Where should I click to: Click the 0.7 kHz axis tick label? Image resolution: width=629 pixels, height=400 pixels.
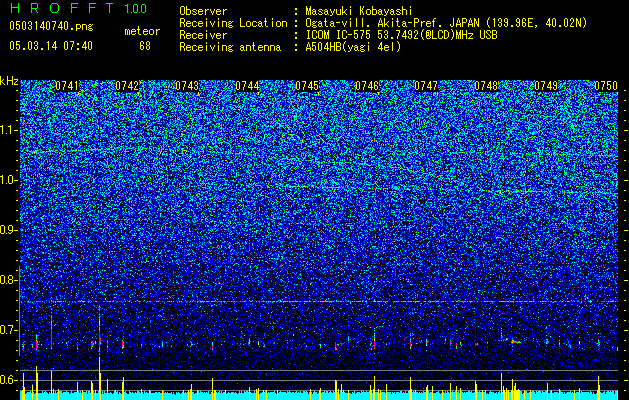coord(9,330)
